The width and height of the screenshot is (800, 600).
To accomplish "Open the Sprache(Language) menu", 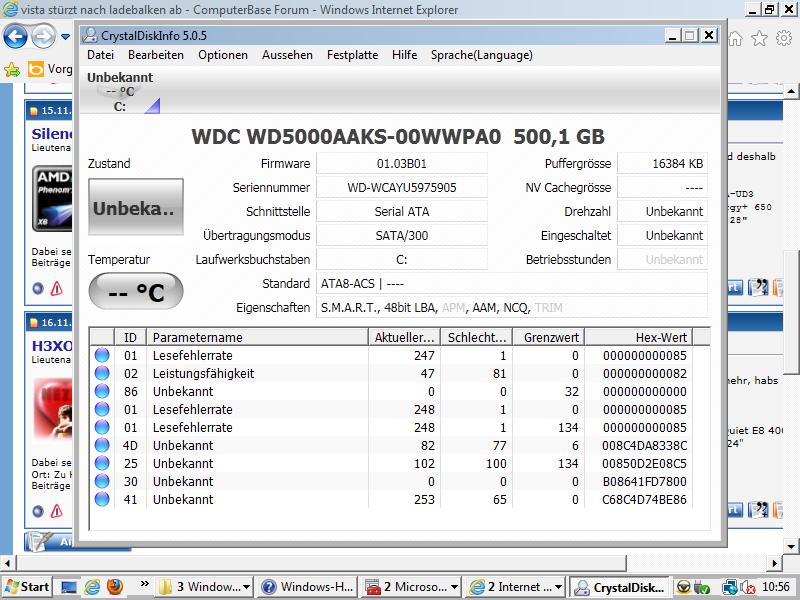I will pos(482,55).
